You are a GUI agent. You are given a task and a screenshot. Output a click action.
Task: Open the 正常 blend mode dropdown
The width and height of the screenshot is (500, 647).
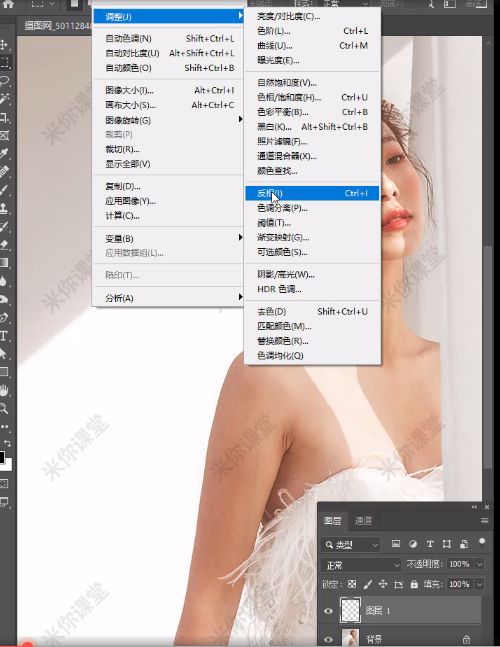[362, 564]
